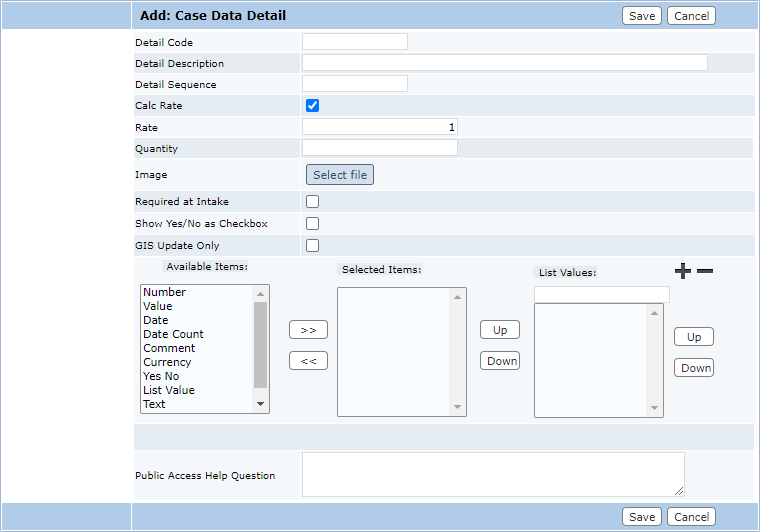The image size is (760, 532).
Task: Tick Show Yes/No as Checkbox option
Action: click(x=312, y=224)
